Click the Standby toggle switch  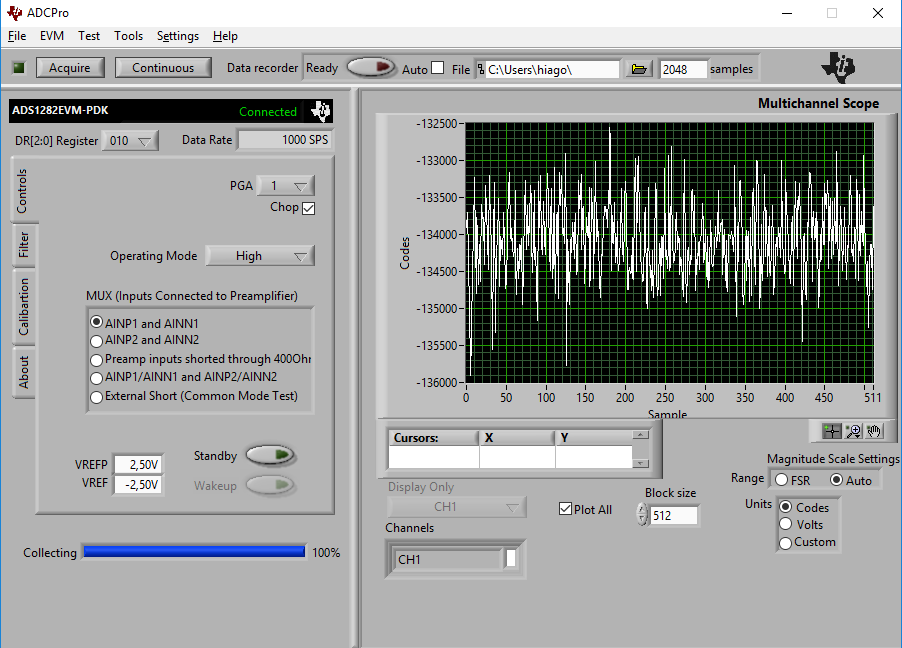(x=270, y=456)
